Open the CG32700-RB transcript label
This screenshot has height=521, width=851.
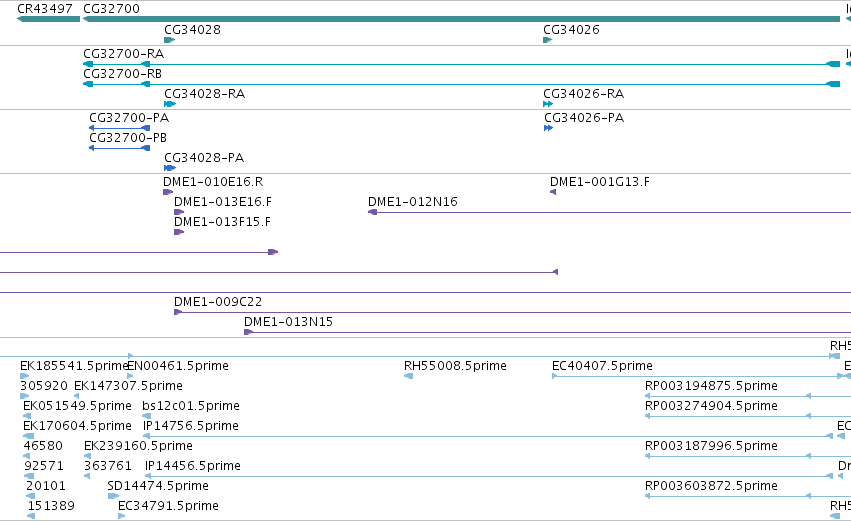pos(122,74)
